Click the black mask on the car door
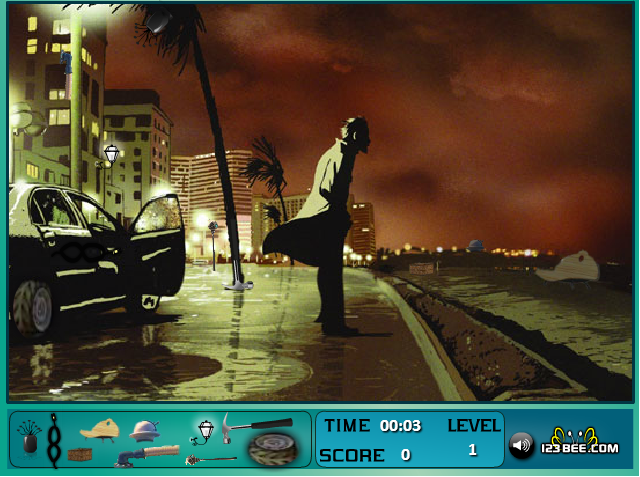 tap(84, 252)
